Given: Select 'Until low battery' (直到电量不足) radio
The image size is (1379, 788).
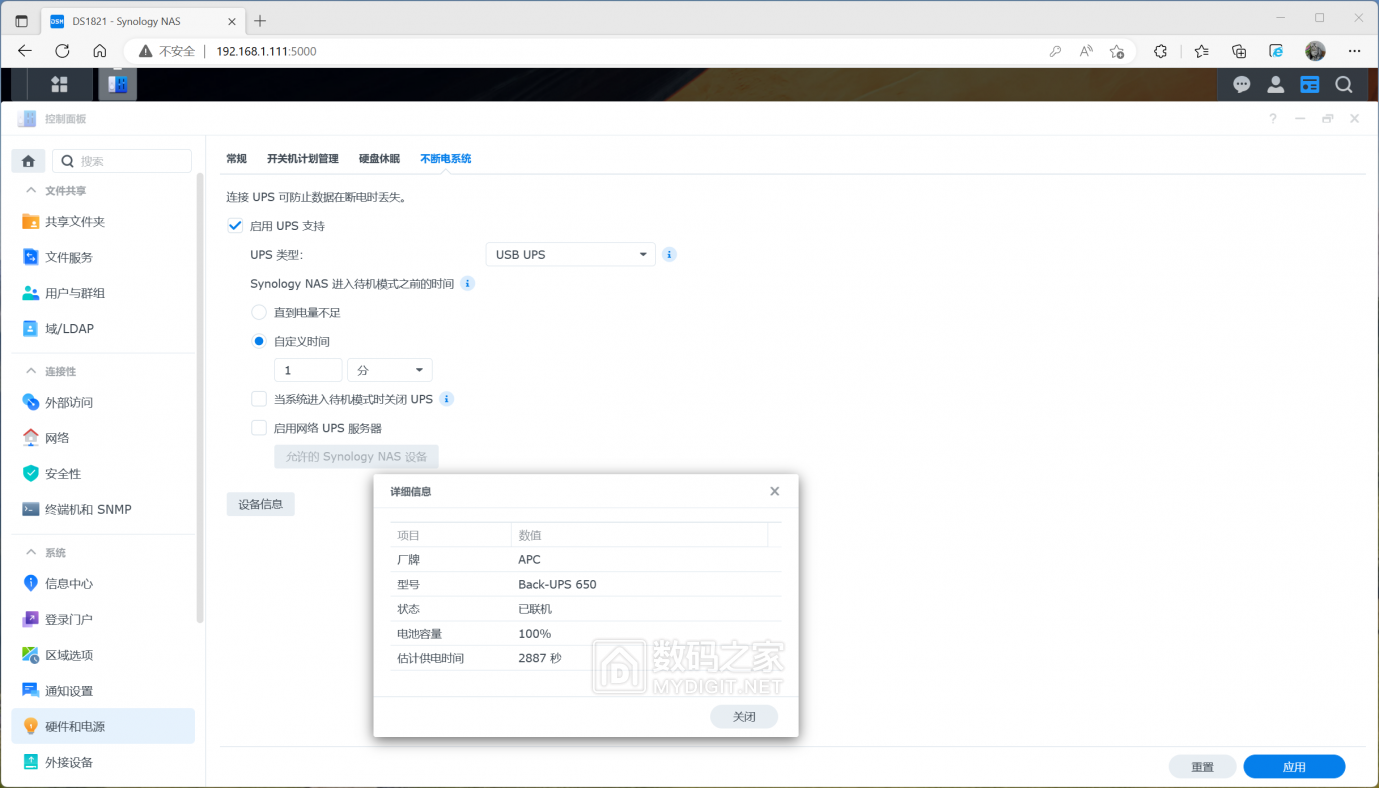Looking at the screenshot, I should point(259,313).
